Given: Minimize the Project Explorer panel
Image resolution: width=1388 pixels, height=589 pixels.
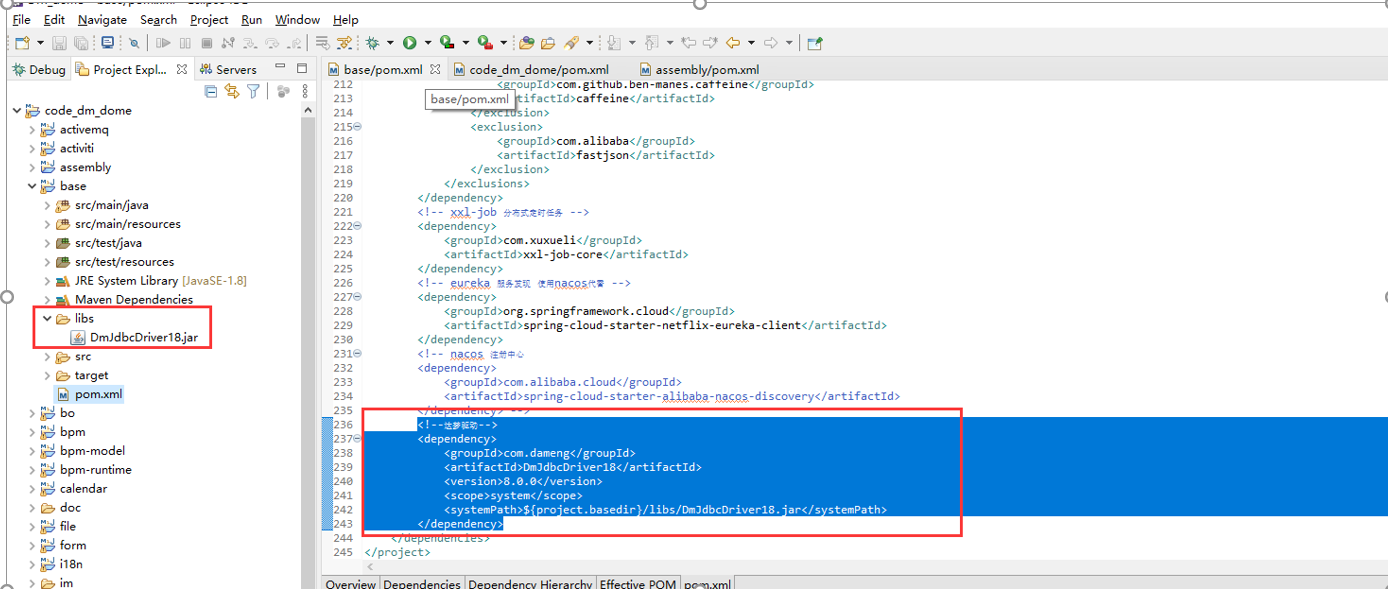Looking at the screenshot, I should pyautogui.click(x=278, y=69).
